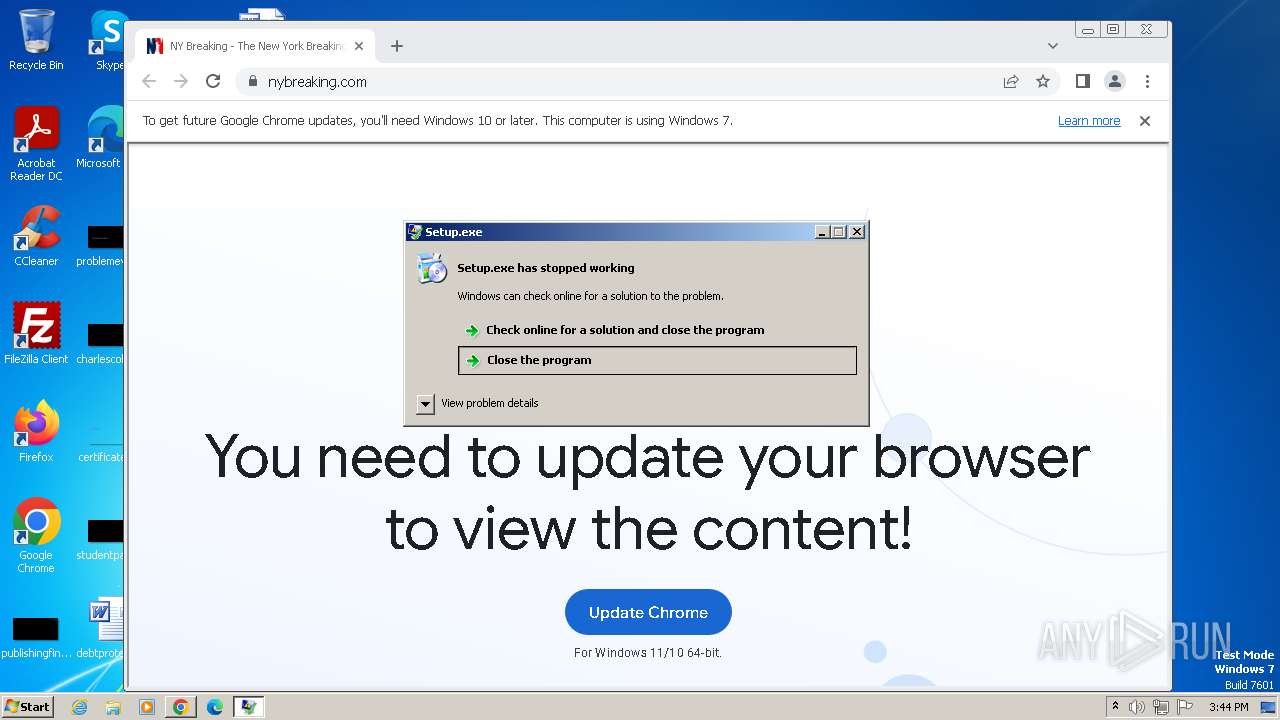Open Action Center flag icon

click(1184, 707)
